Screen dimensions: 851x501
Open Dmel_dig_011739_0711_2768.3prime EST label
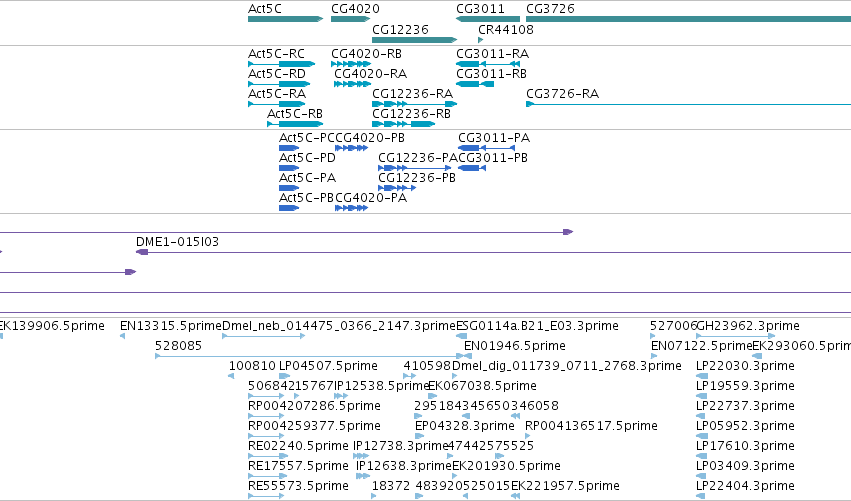(x=567, y=366)
